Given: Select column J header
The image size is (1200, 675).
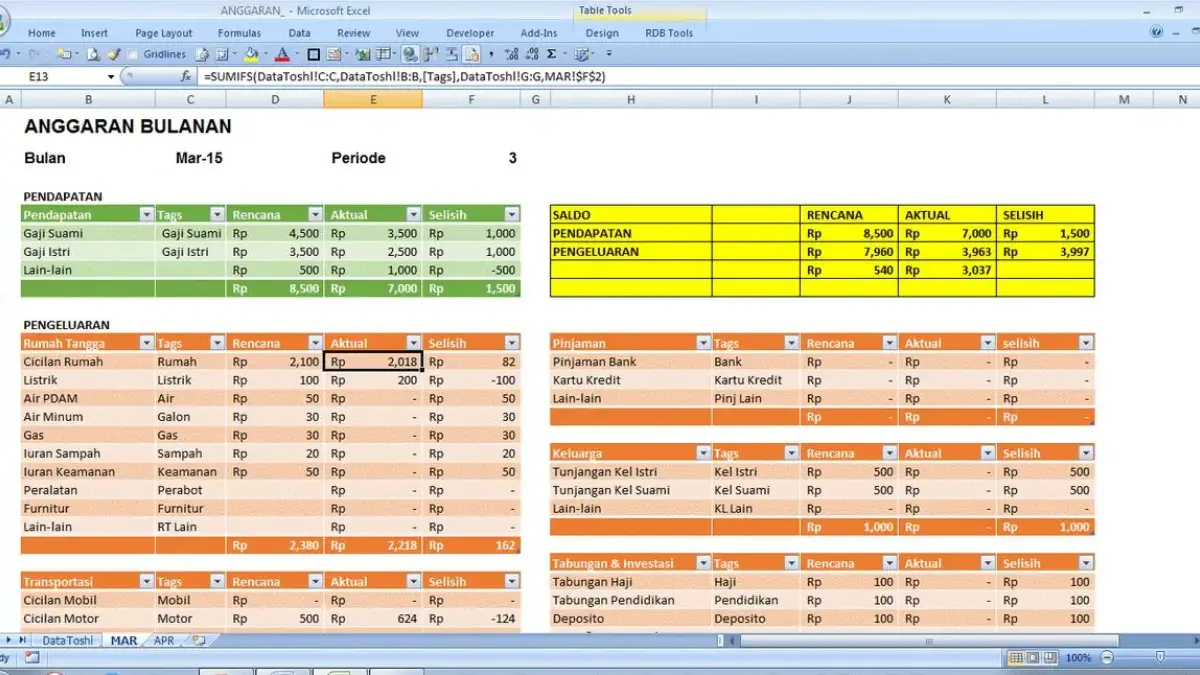Looking at the screenshot, I should click(849, 99).
